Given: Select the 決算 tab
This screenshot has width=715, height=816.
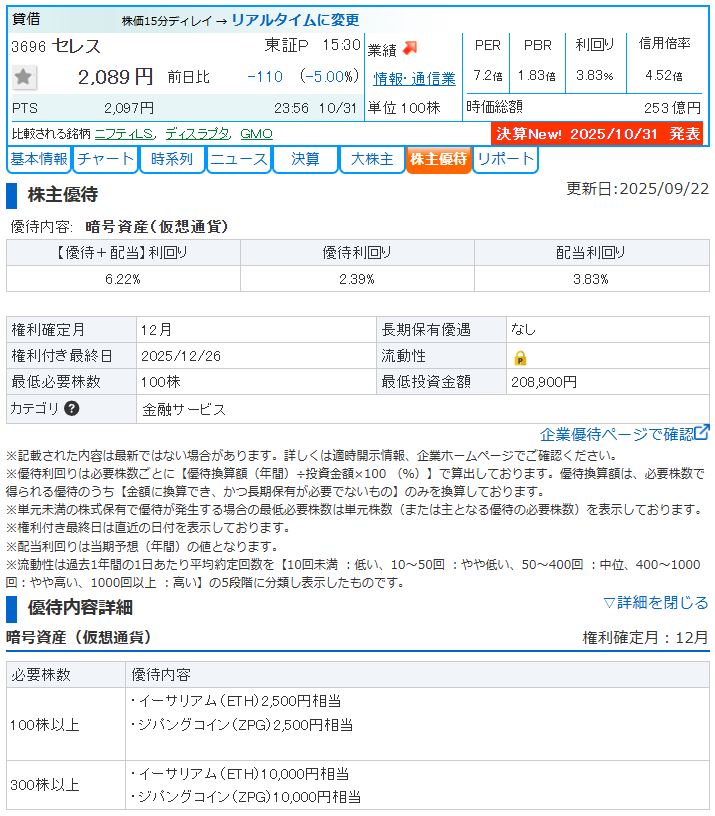Looking at the screenshot, I should [305, 160].
